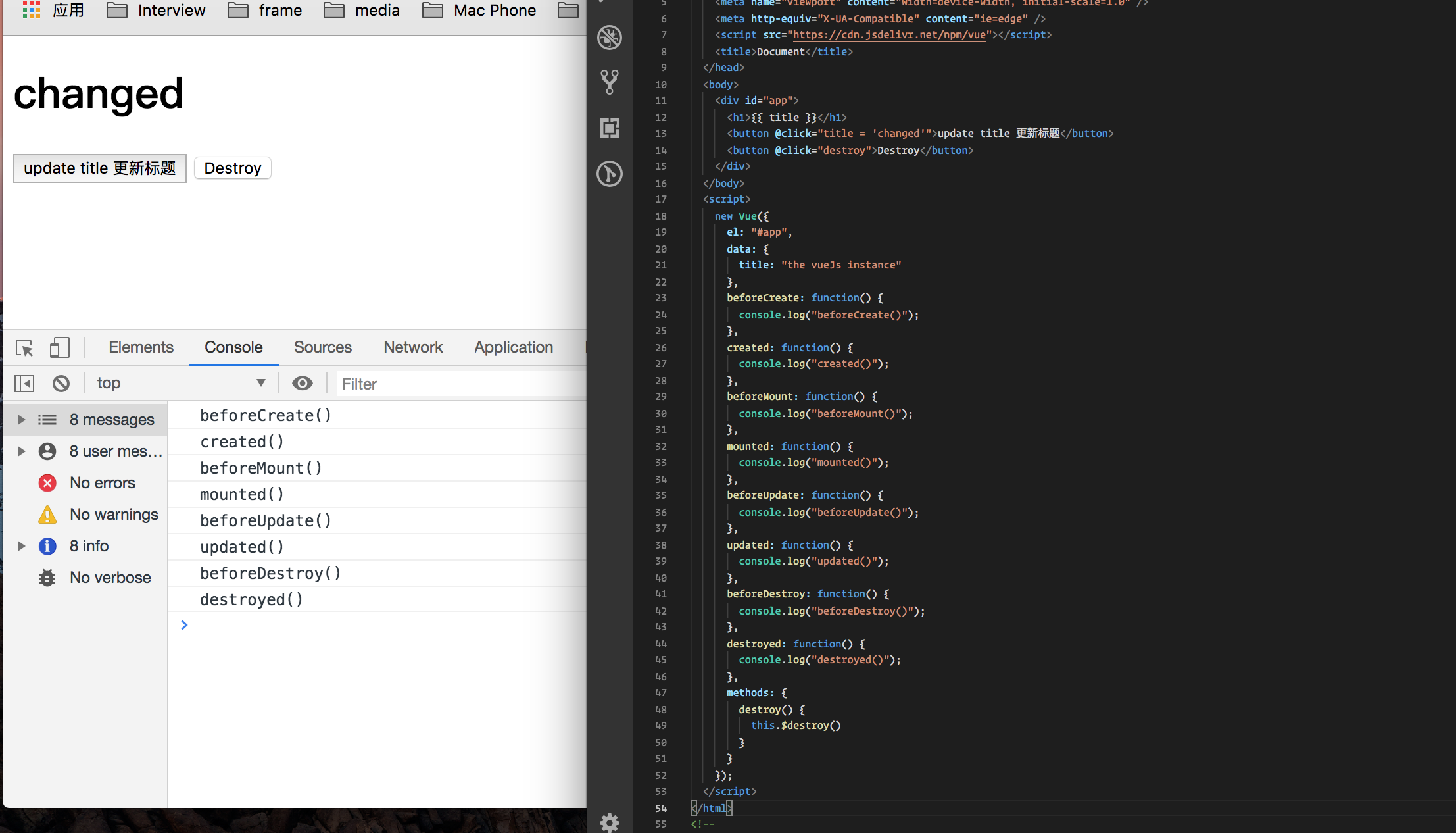Switch to the Elements tab
Viewport: 1456px width, 833px height.
[141, 347]
